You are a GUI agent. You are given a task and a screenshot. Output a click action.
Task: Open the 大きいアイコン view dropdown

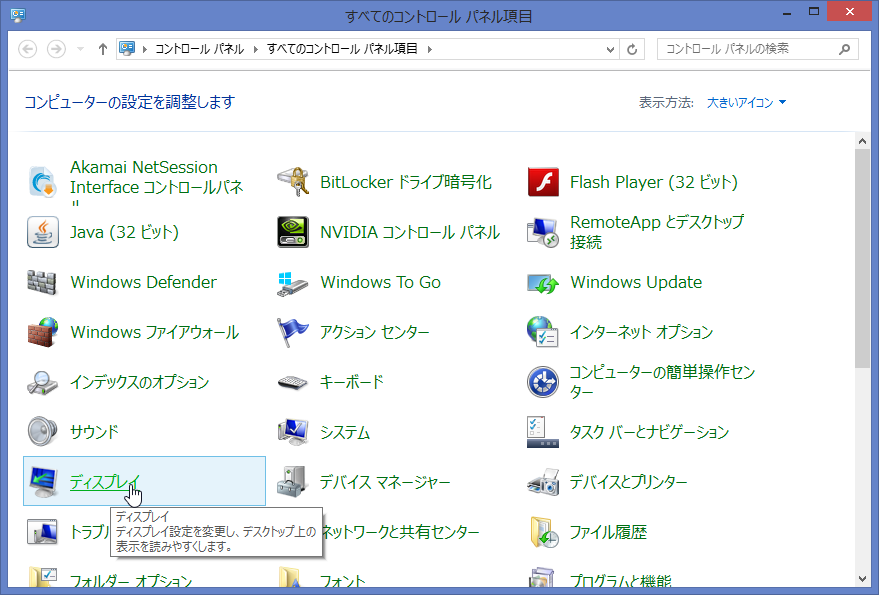click(747, 103)
